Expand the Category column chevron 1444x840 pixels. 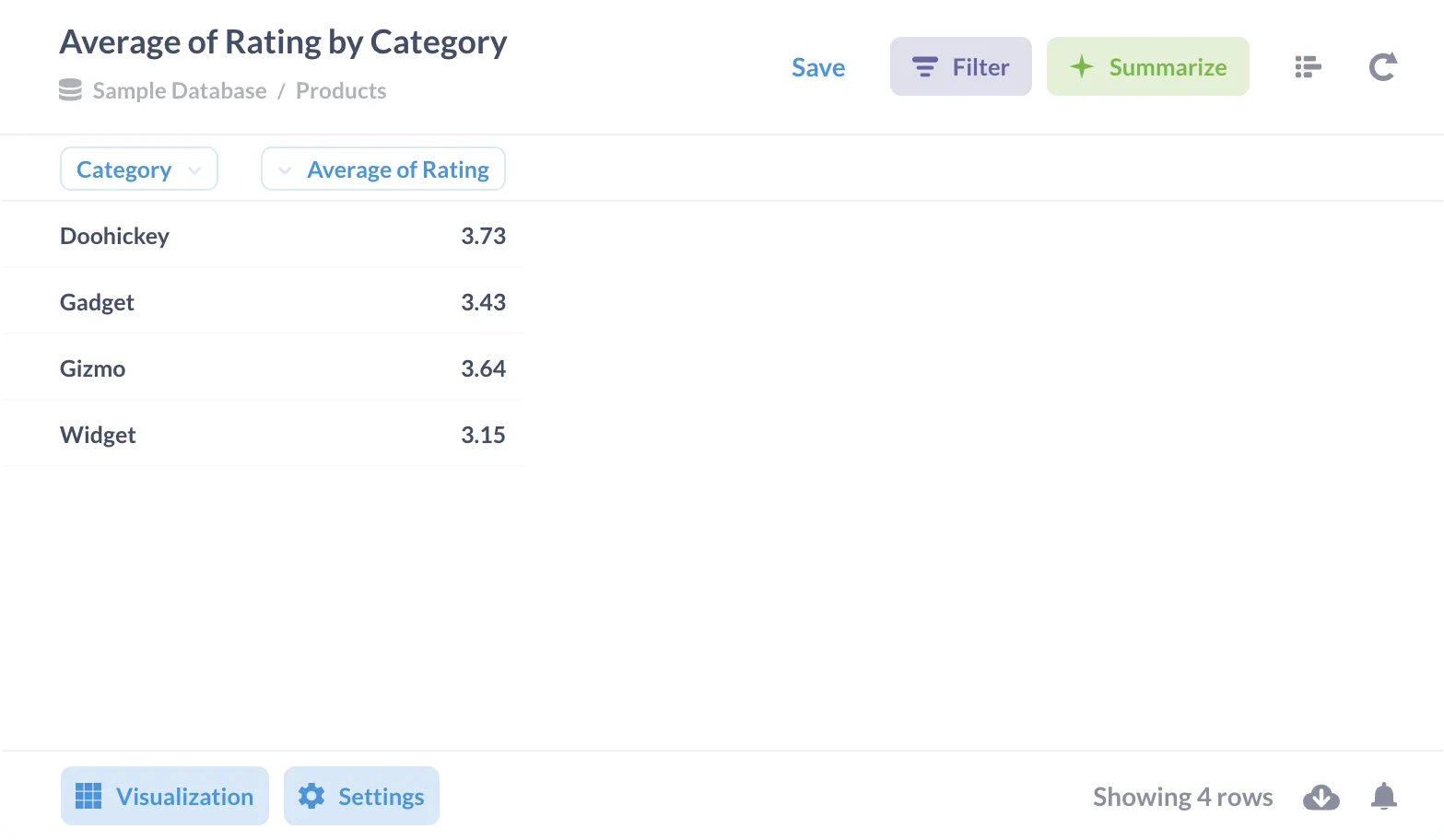194,170
